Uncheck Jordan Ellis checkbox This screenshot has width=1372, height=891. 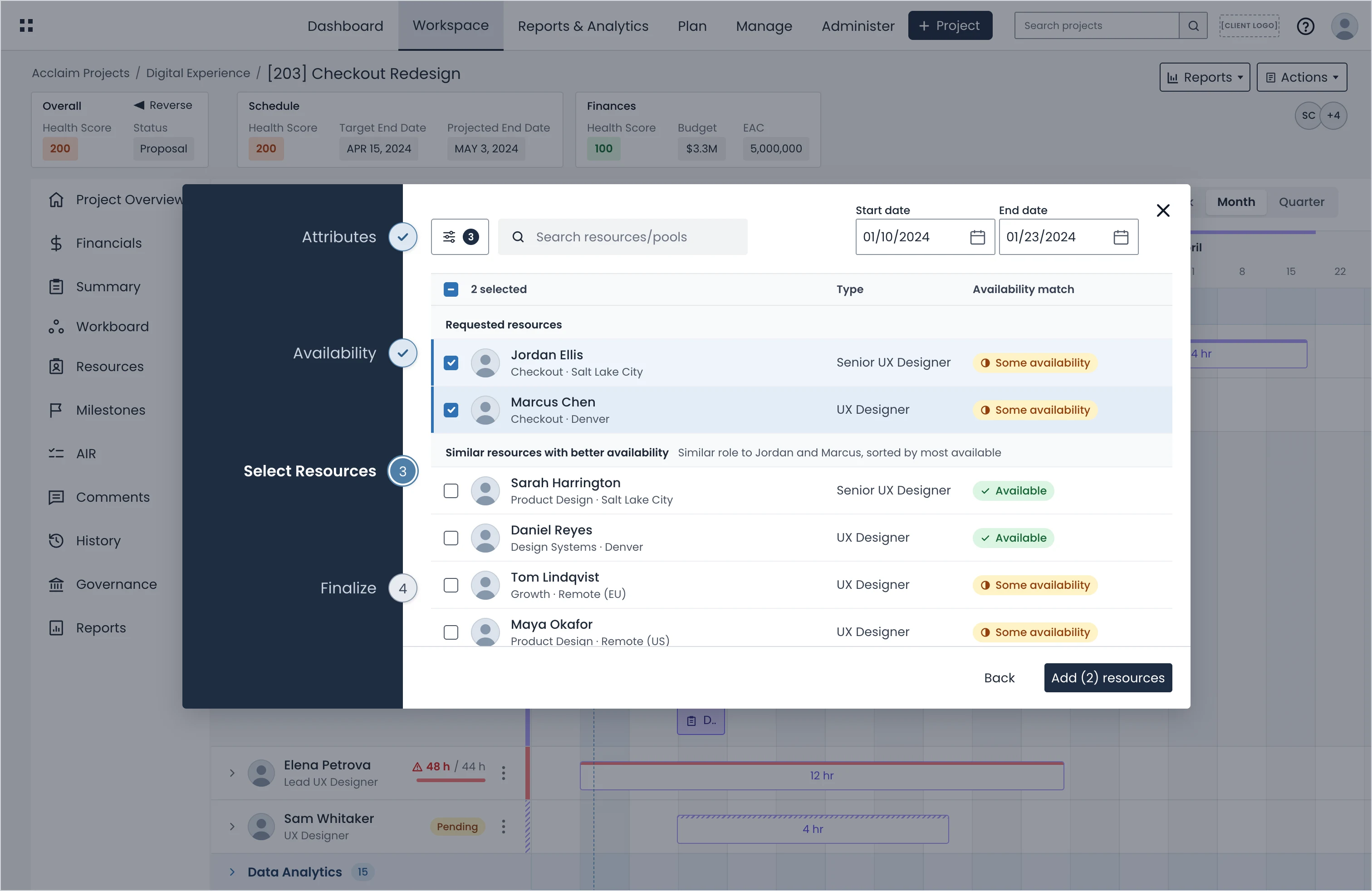[451, 362]
